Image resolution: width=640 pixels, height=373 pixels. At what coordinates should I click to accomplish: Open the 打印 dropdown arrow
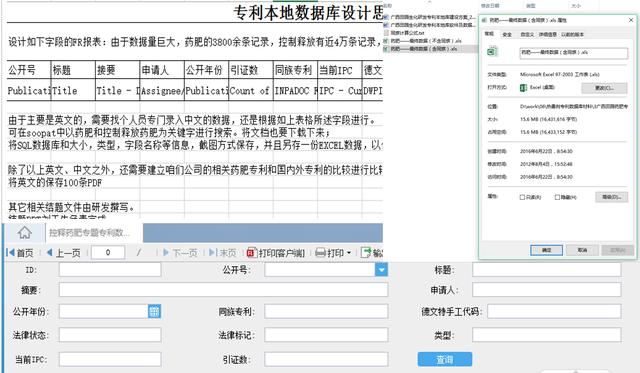point(349,253)
